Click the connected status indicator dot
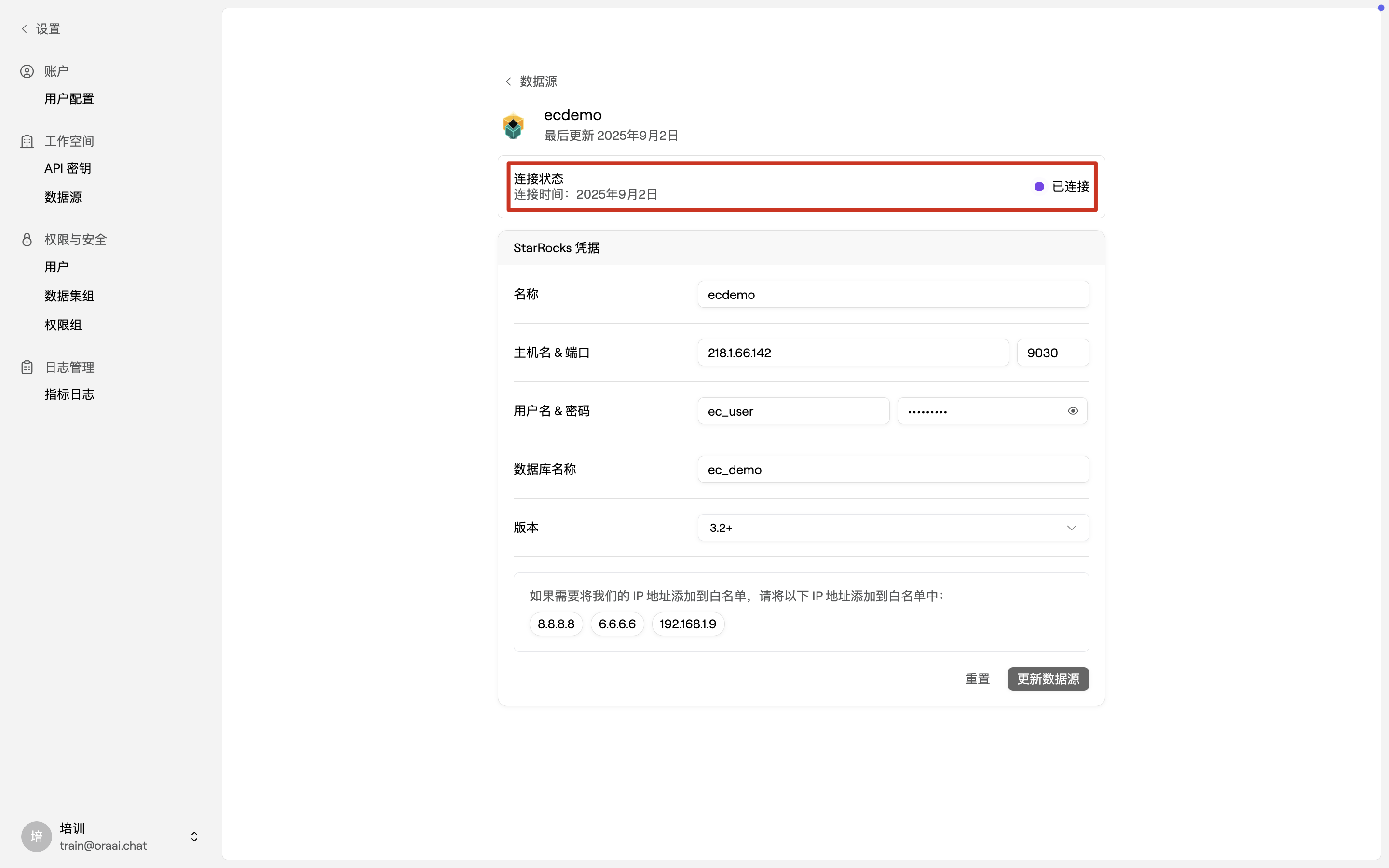The height and width of the screenshot is (868, 1389). pos(1038,186)
